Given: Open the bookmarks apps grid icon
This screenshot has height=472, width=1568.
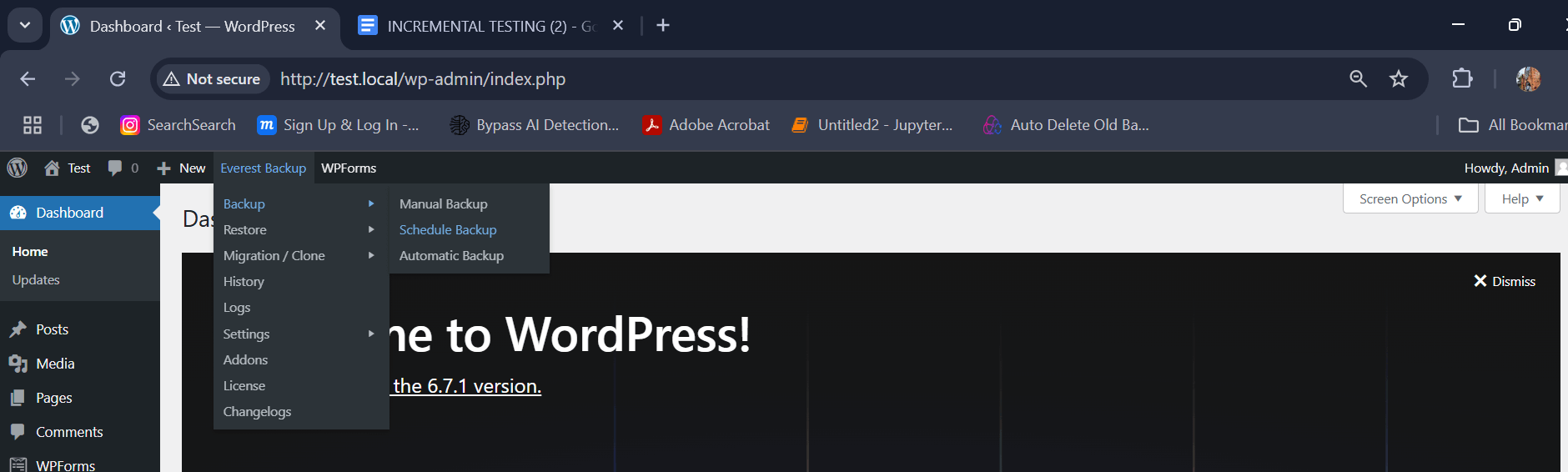Looking at the screenshot, I should (33, 125).
